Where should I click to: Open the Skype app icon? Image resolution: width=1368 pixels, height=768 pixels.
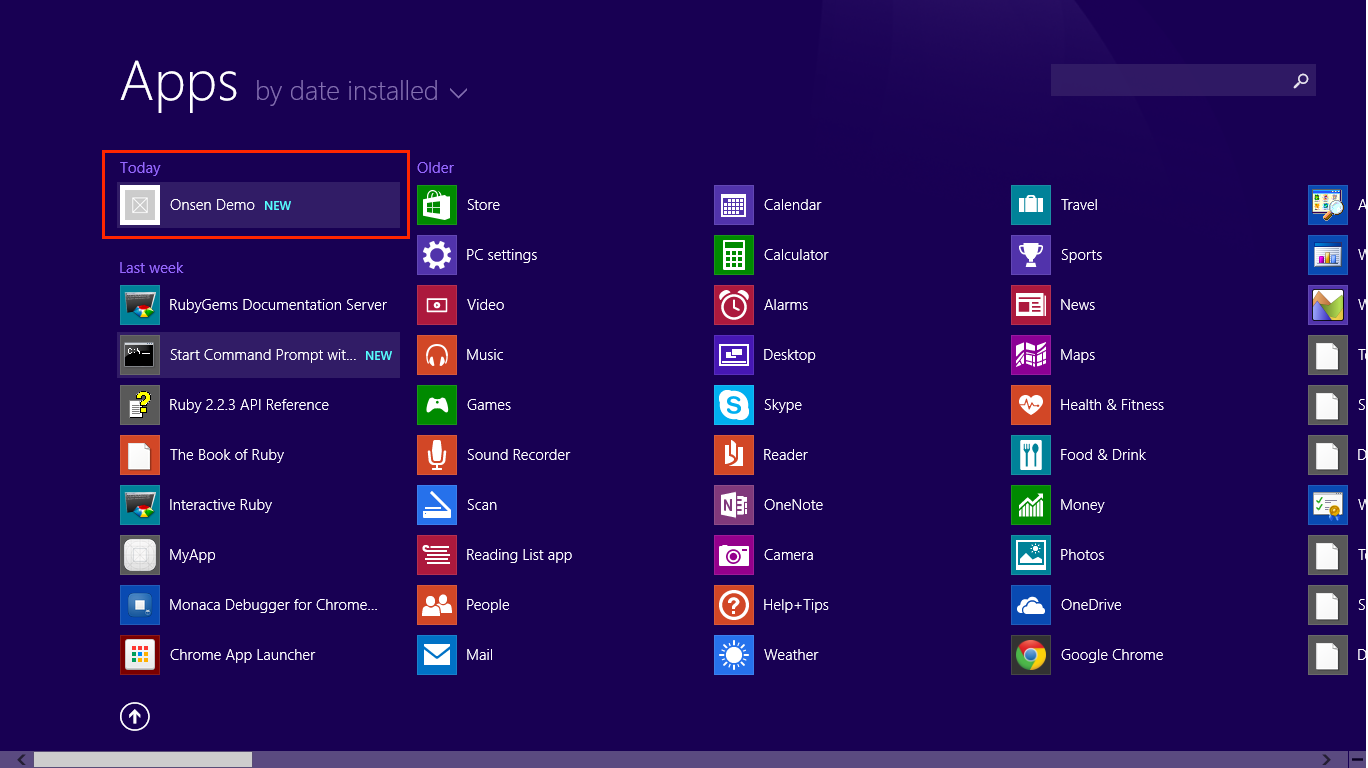tap(734, 405)
